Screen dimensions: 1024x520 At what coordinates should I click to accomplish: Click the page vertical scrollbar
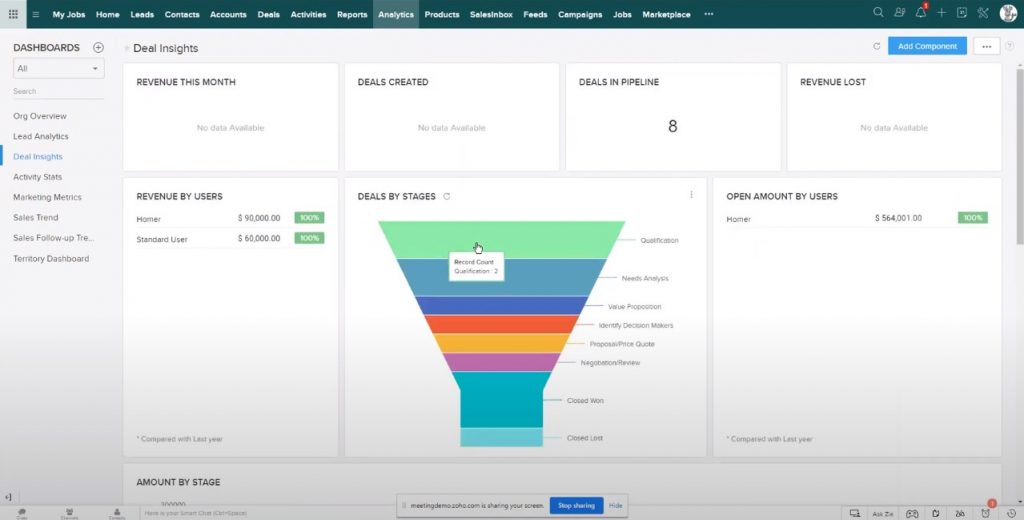[x=1019, y=155]
